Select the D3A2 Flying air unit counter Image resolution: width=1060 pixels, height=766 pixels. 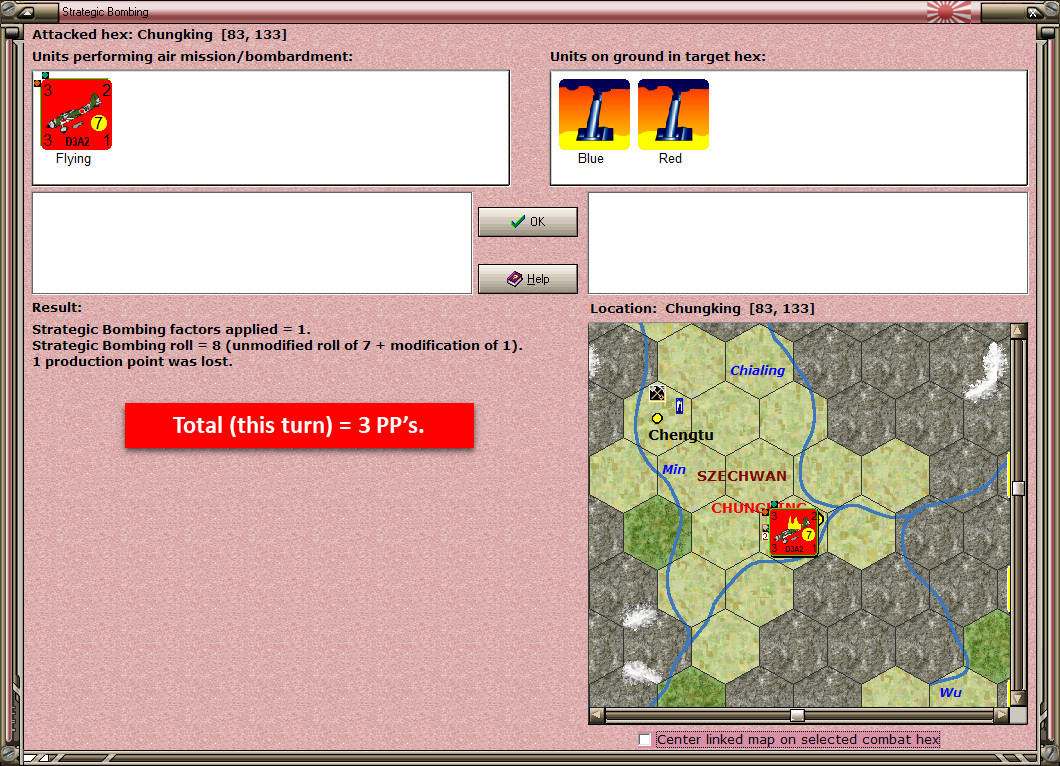pyautogui.click(x=76, y=114)
